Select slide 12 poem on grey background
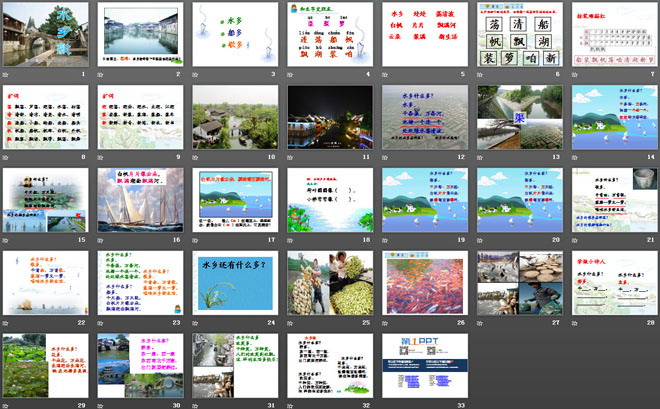This screenshot has height=409, width=660. [425, 117]
